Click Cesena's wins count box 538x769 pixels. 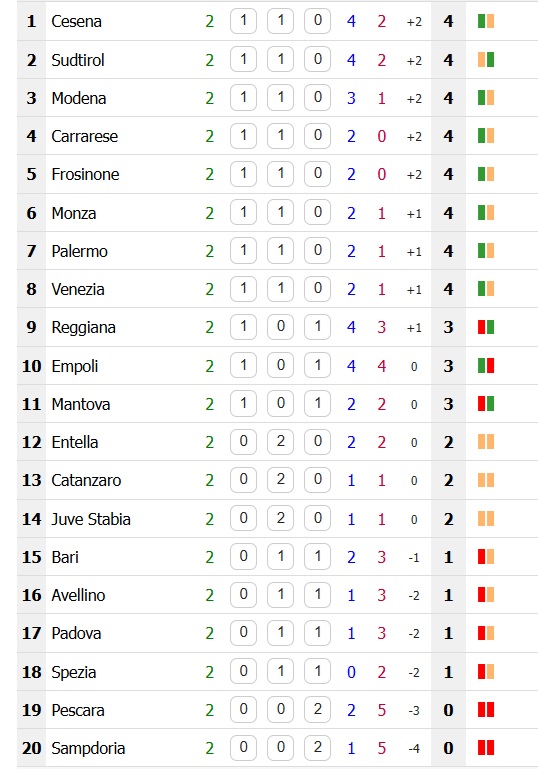(x=243, y=21)
